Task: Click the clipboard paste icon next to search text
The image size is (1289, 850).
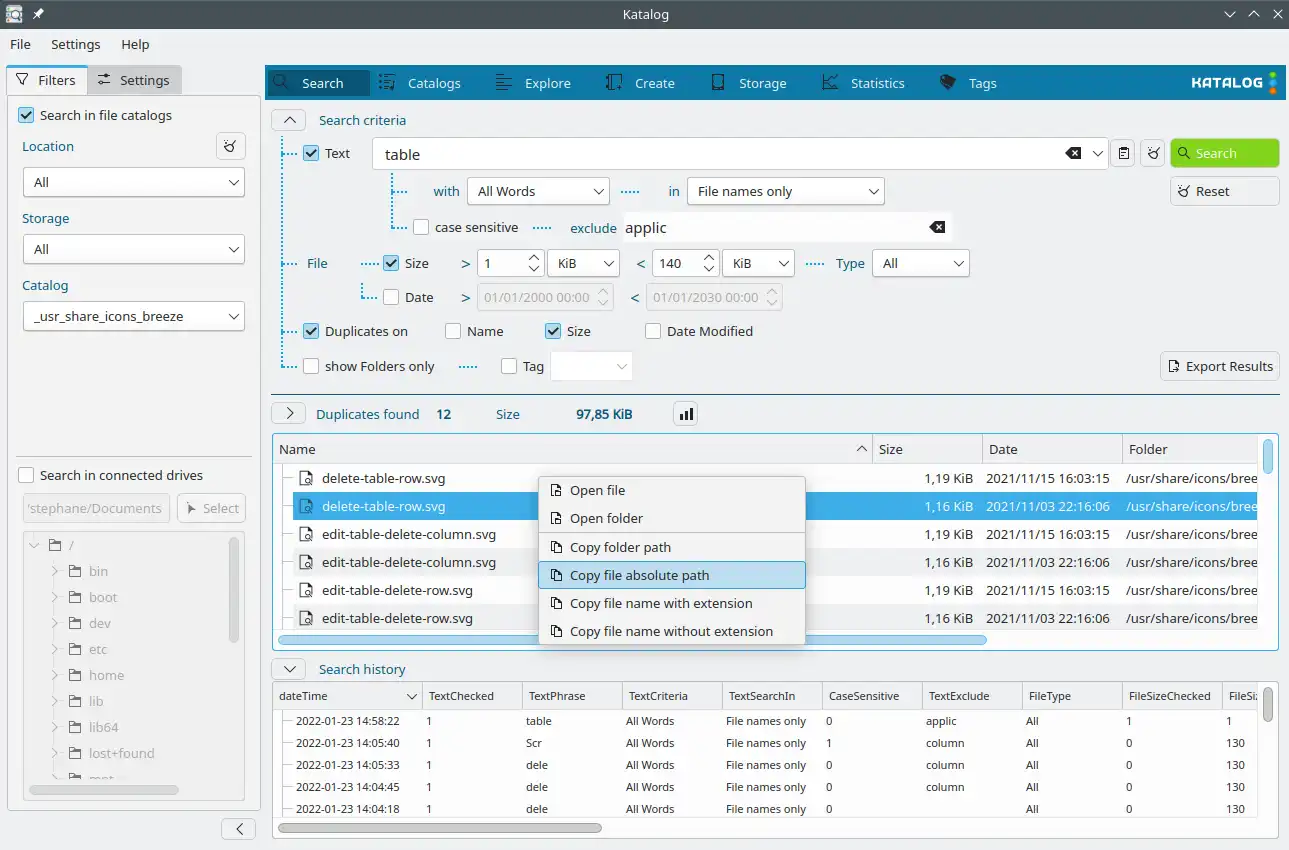Action: pyautogui.click(x=1124, y=153)
